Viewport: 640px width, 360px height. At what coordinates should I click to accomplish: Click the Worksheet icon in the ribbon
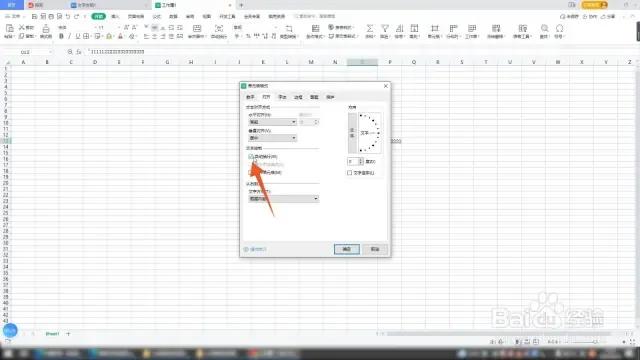pos(472,28)
